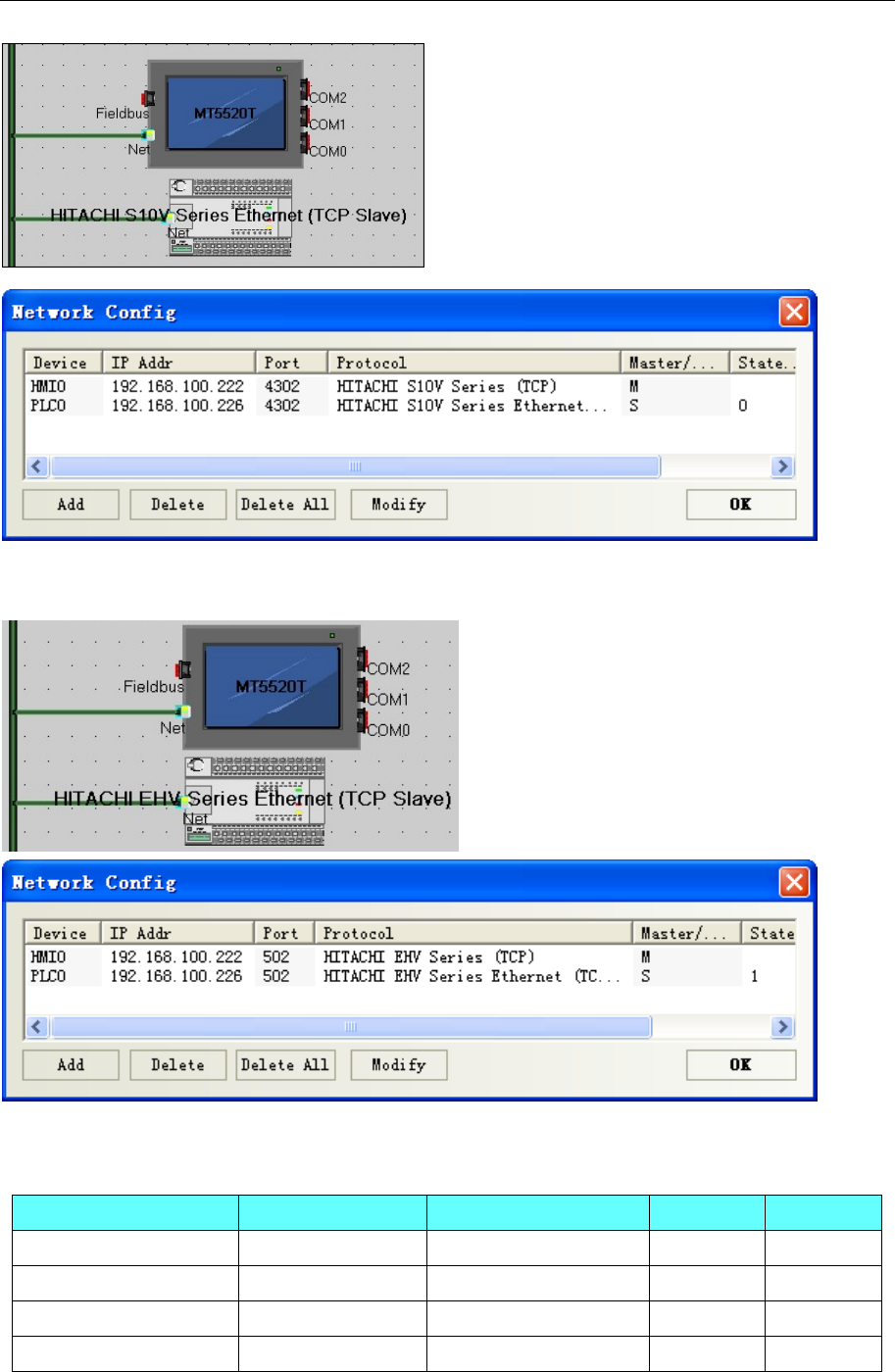Click Device column header in S10V dialog
This screenshot has height=1372, width=895.
point(64,363)
